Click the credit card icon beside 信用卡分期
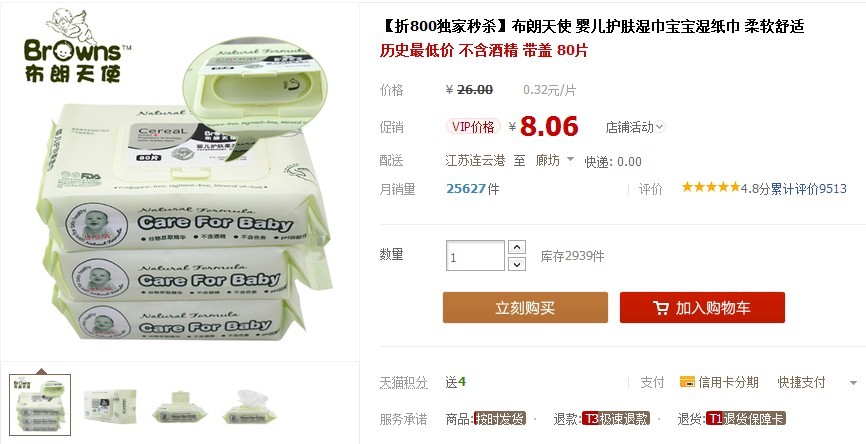This screenshot has height=444, width=866. pyautogui.click(x=687, y=382)
